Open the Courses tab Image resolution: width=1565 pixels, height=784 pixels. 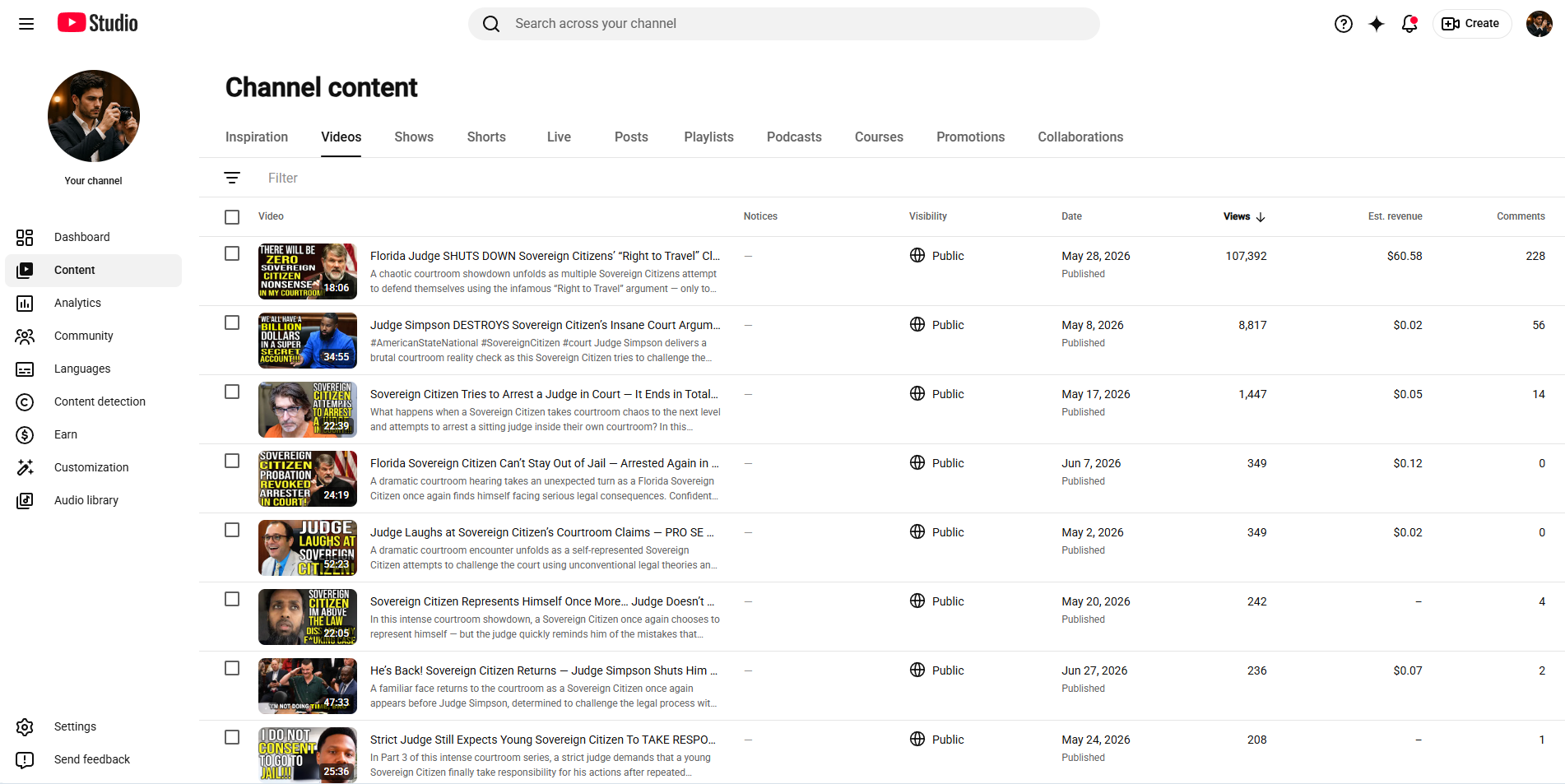(x=879, y=137)
